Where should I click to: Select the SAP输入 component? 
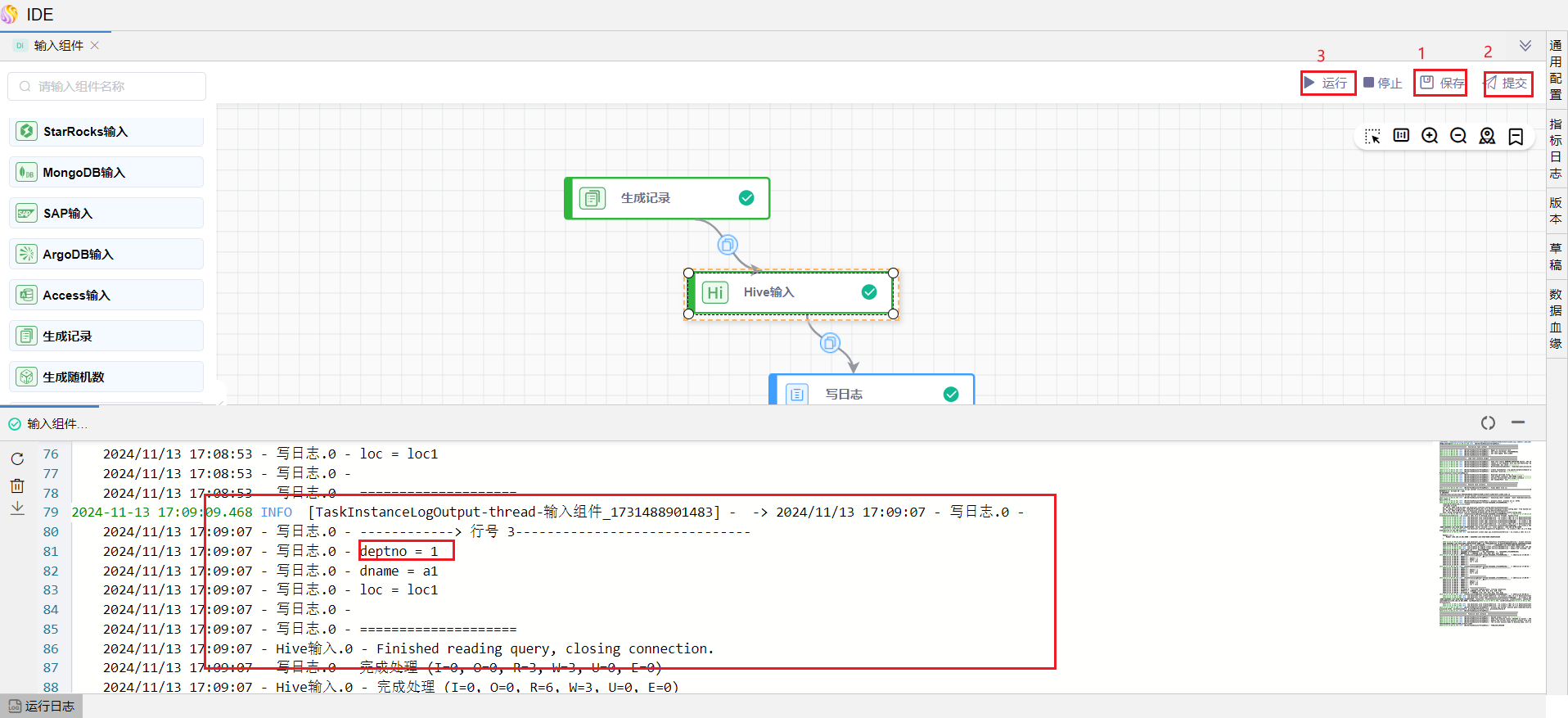106,213
